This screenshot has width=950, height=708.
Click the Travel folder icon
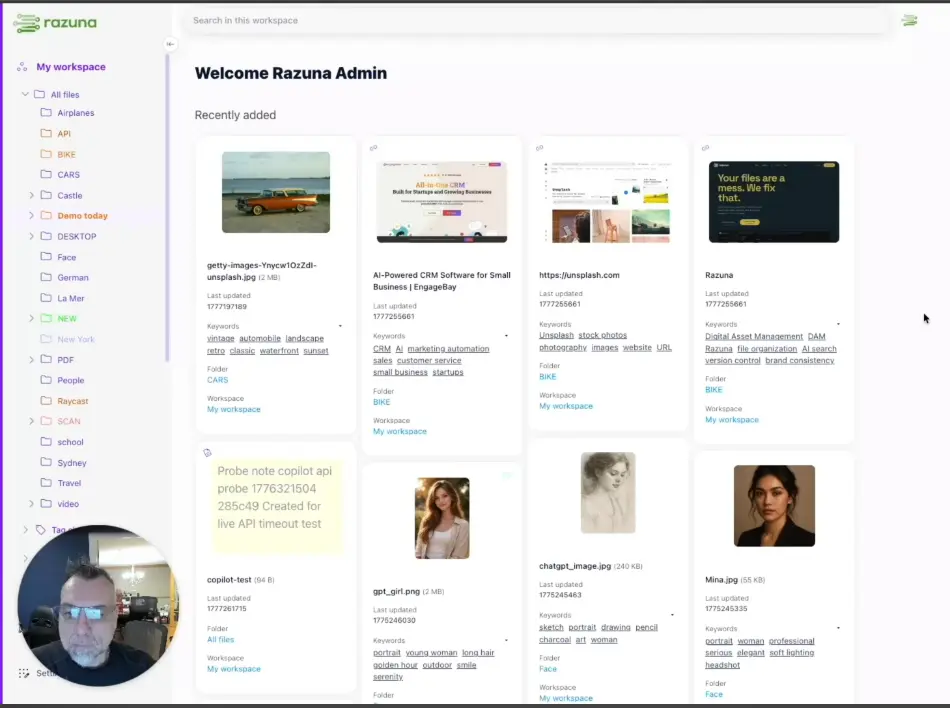pos(46,482)
